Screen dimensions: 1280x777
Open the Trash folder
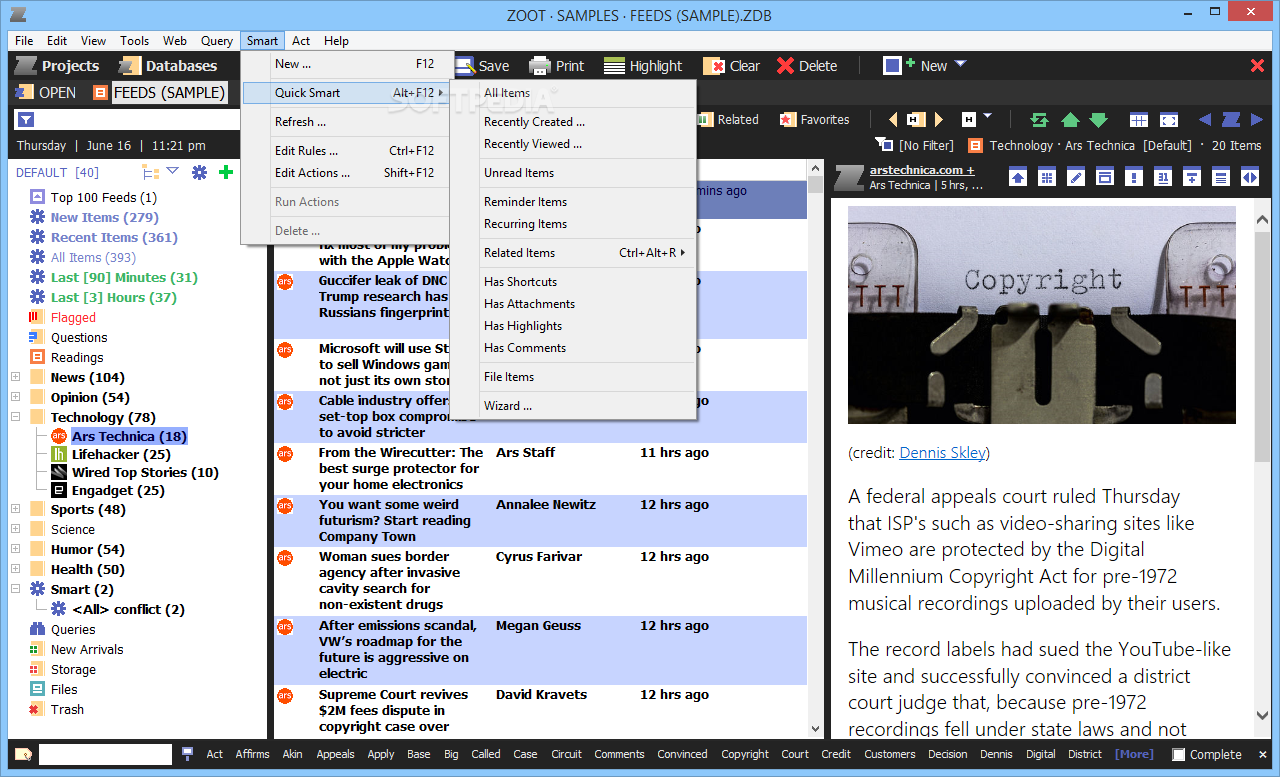[67, 709]
